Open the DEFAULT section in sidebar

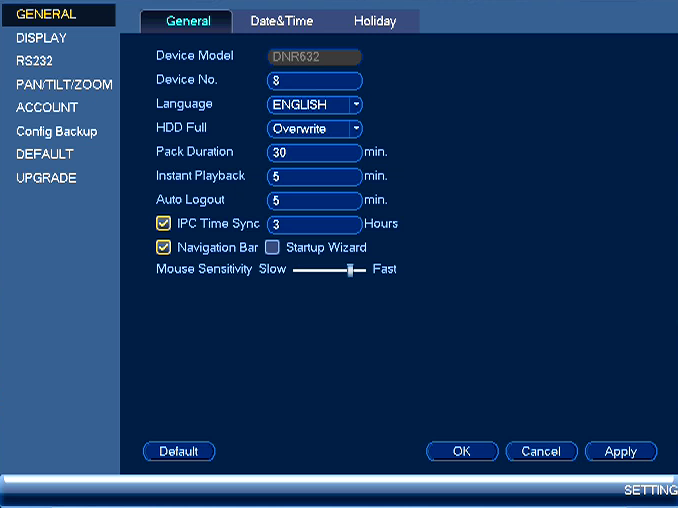(45, 154)
